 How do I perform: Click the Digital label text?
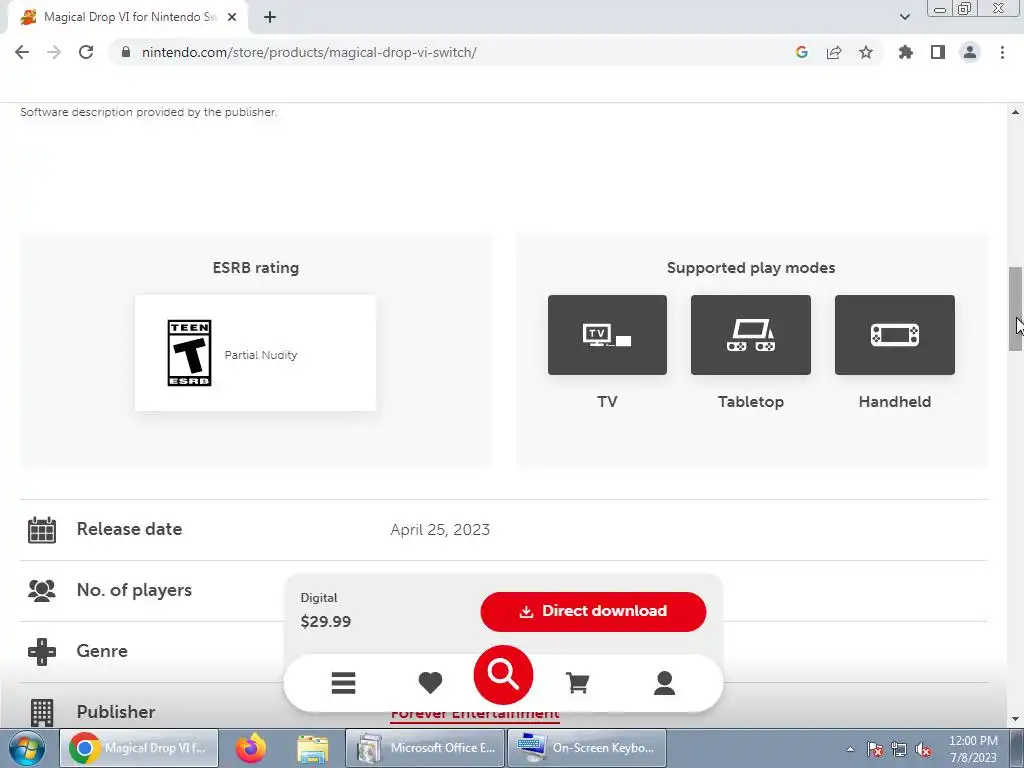(319, 598)
